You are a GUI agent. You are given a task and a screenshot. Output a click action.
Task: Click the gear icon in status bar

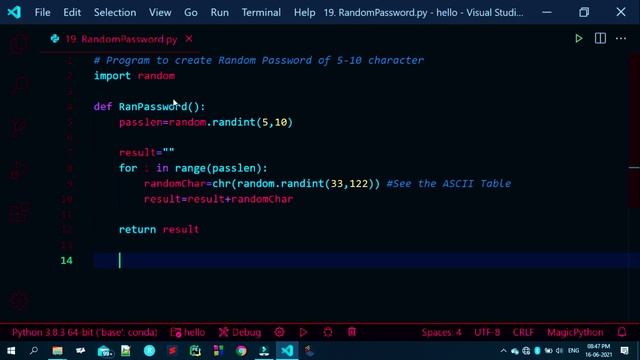(279, 332)
